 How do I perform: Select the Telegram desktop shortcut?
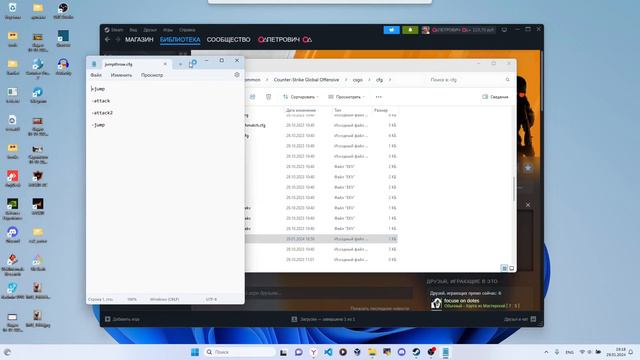point(38,95)
